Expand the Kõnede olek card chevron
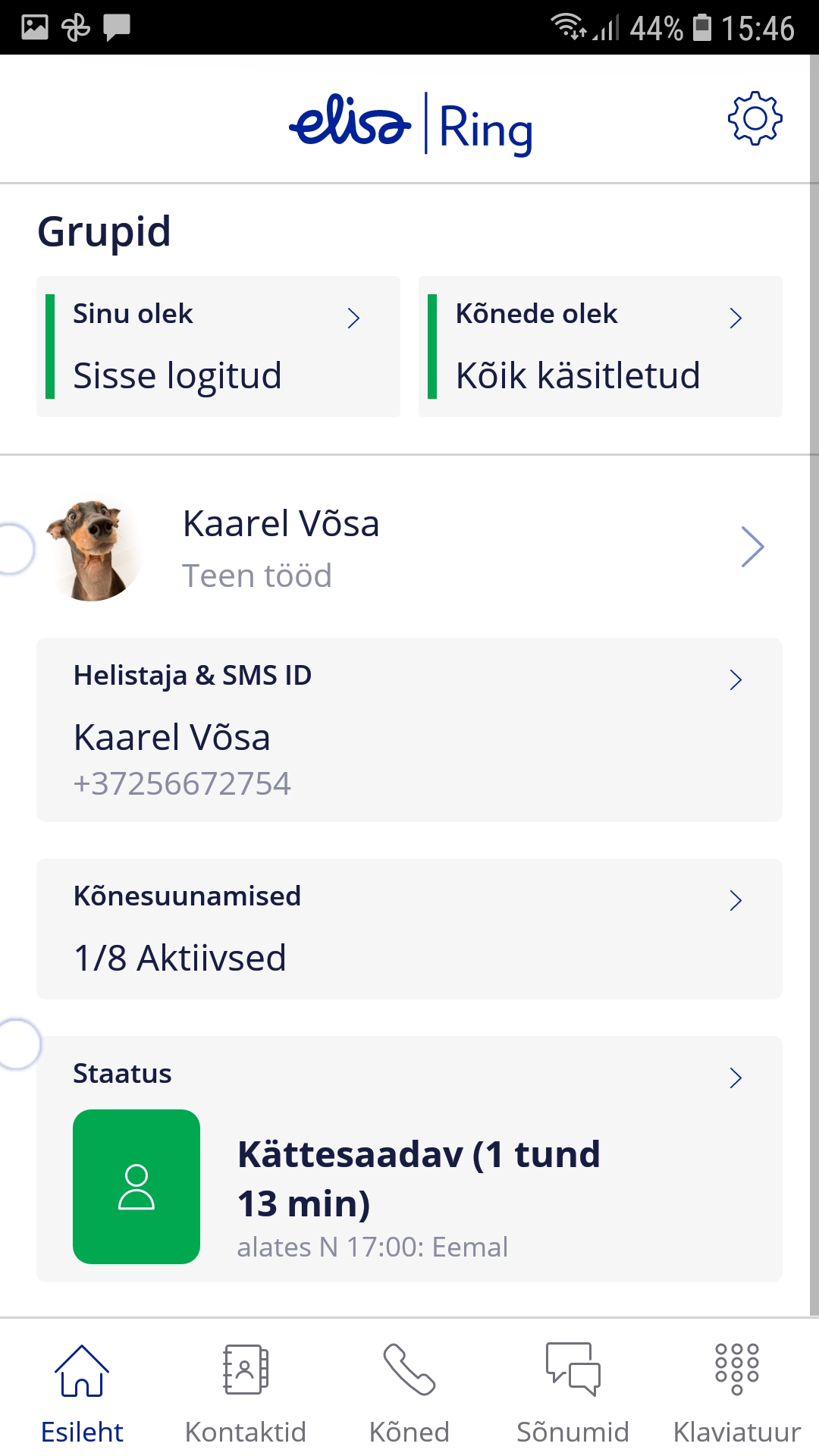819x1456 pixels. pos(736,318)
